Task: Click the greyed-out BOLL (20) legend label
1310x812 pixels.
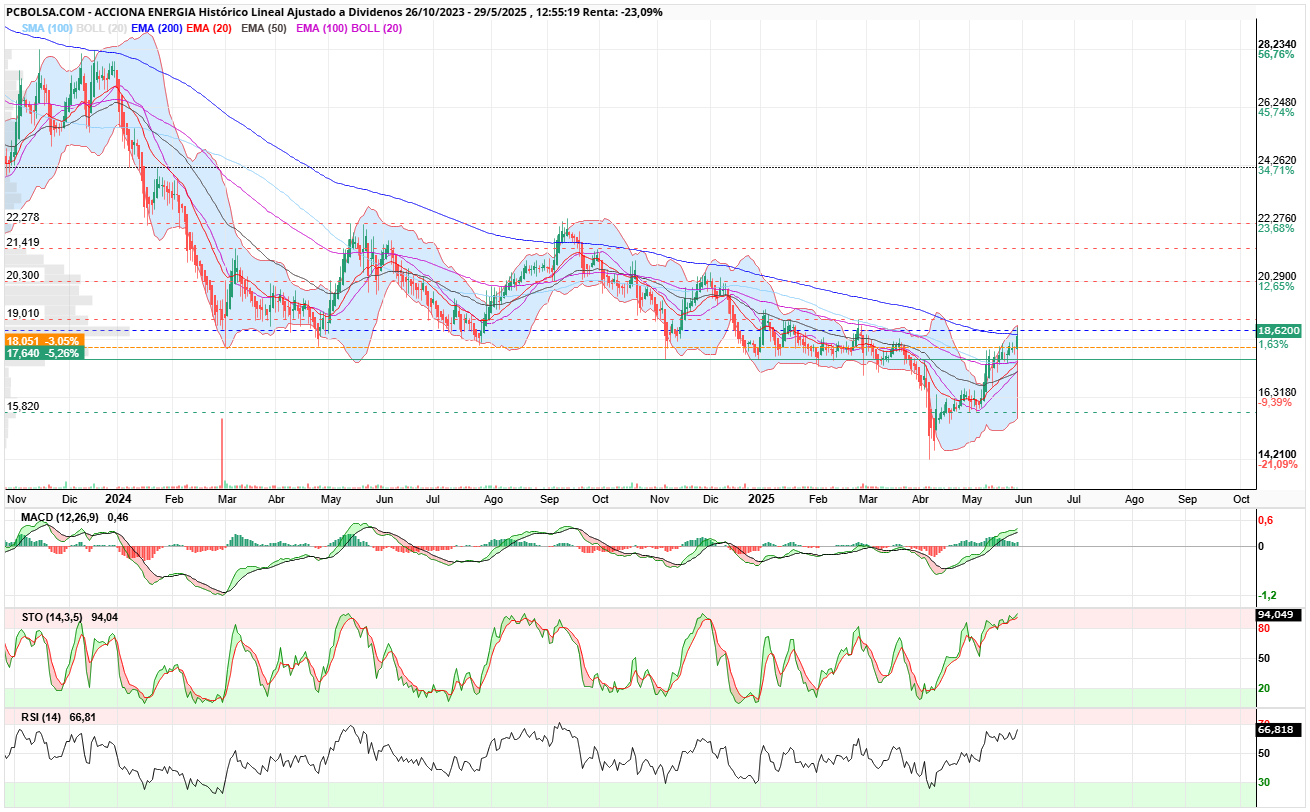Action: (101, 28)
